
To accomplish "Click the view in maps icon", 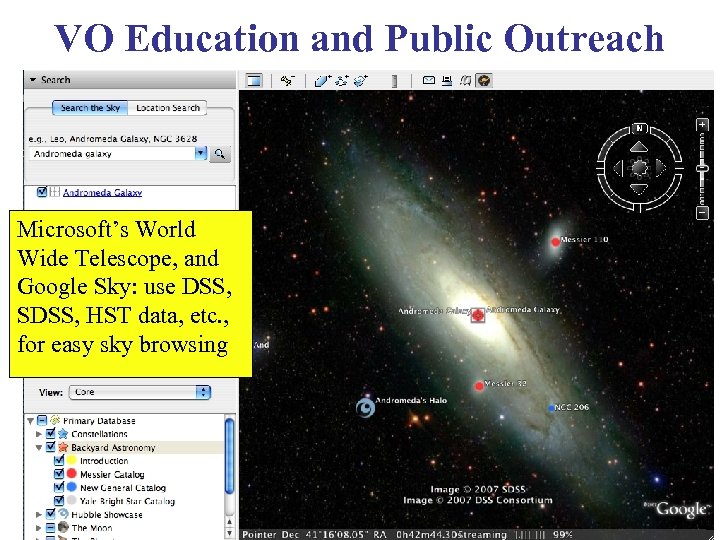I will click(466, 81).
